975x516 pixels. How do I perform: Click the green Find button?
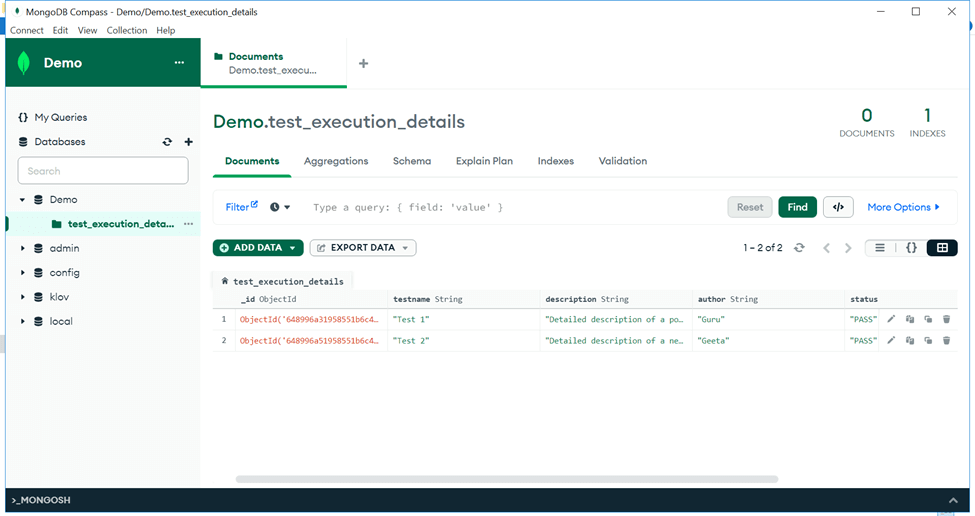tap(797, 207)
